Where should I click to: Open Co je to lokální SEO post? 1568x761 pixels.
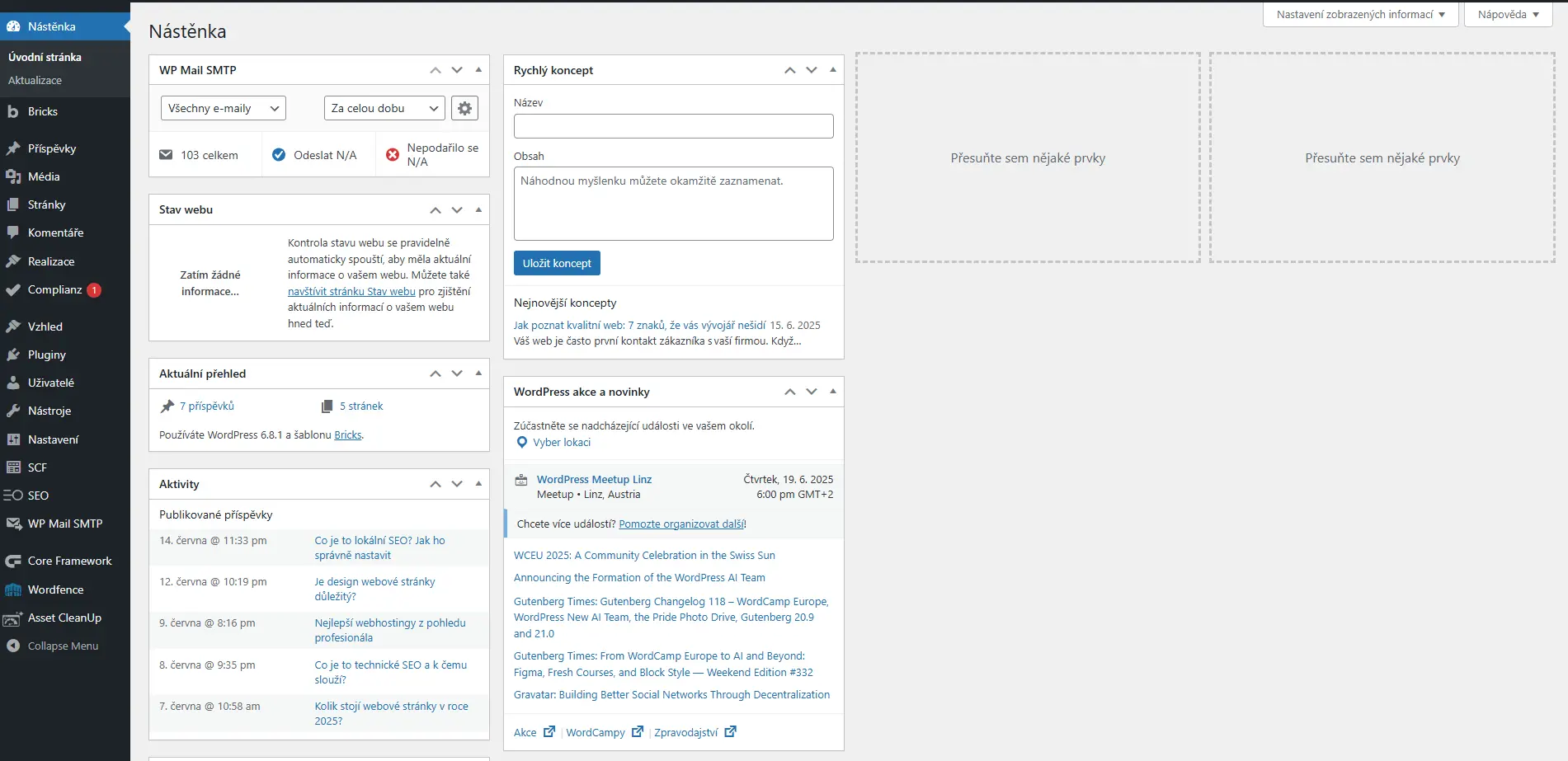(379, 547)
